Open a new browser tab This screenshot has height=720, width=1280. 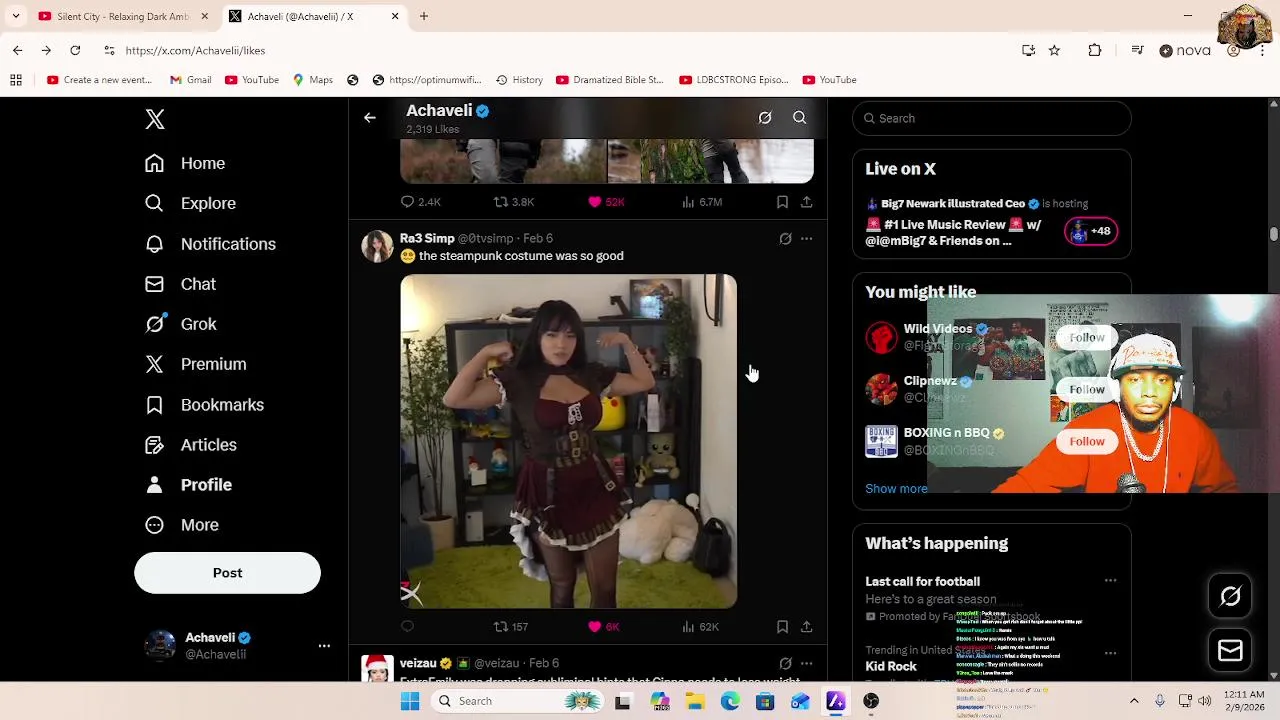coord(424,16)
